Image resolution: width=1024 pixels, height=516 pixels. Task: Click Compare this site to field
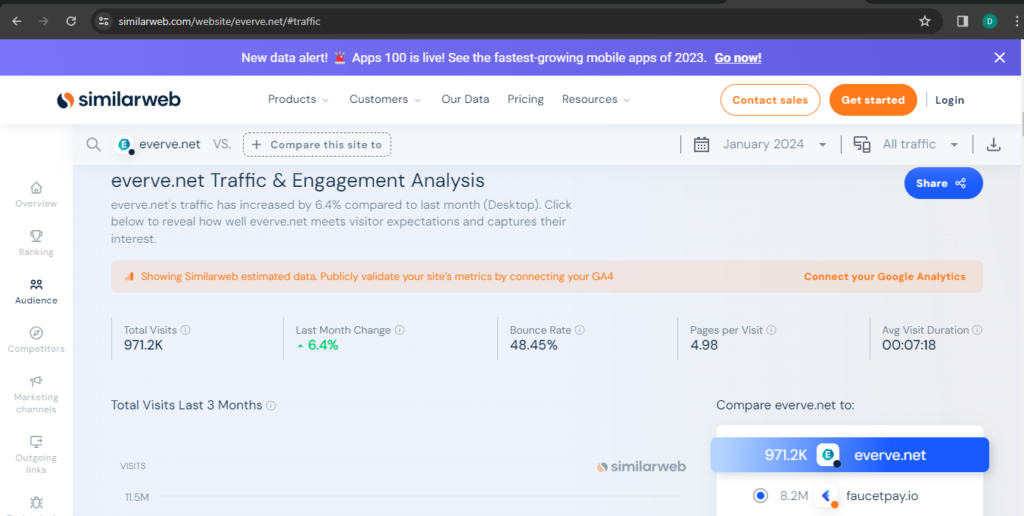[x=317, y=145]
